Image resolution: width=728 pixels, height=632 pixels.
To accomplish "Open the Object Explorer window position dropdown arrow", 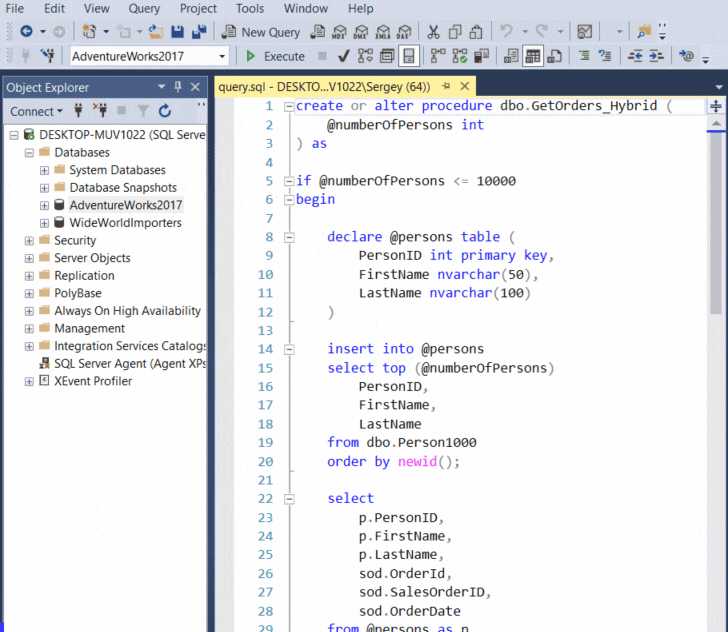I will (161, 86).
